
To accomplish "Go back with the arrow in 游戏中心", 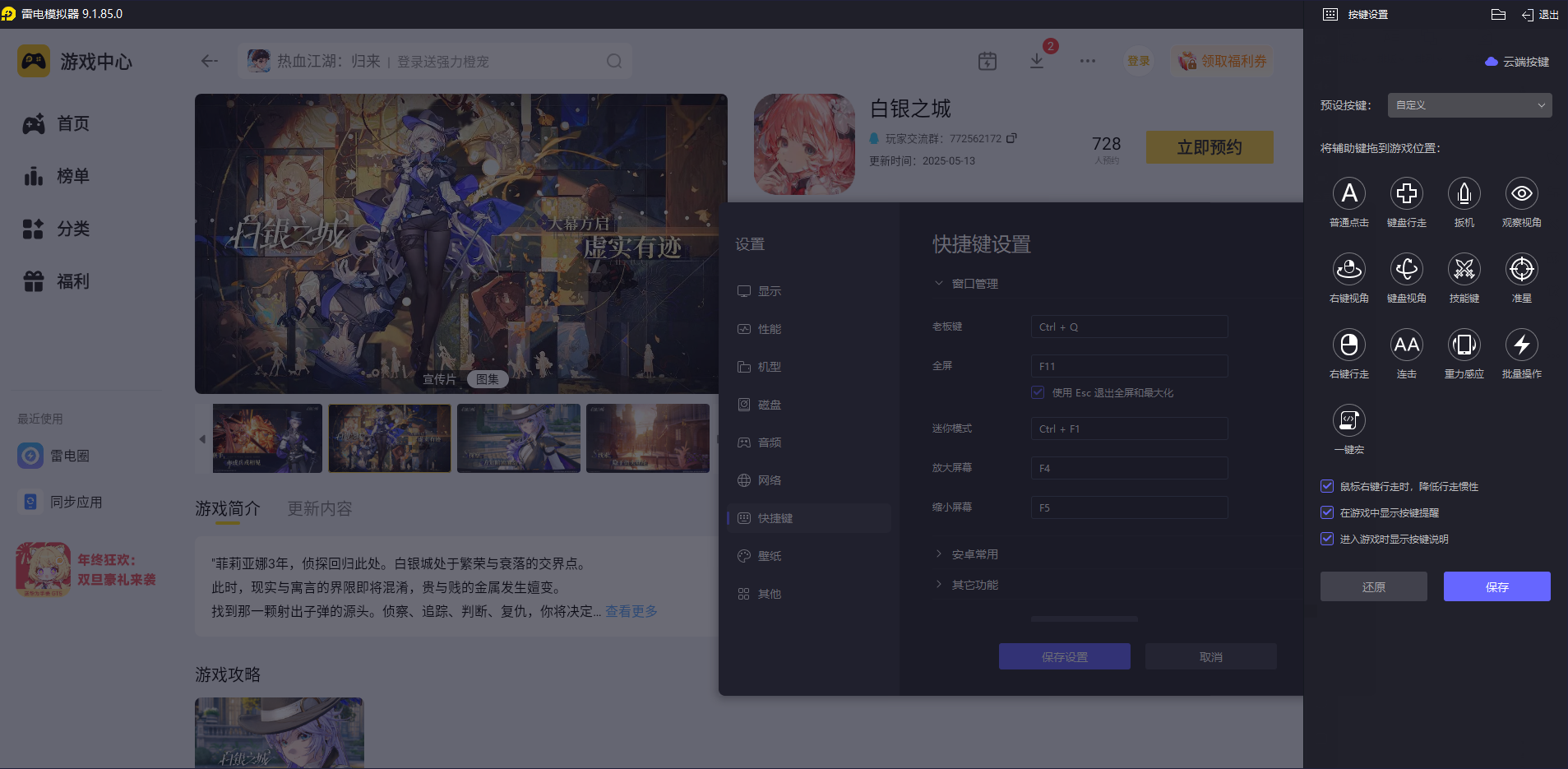I will [210, 61].
